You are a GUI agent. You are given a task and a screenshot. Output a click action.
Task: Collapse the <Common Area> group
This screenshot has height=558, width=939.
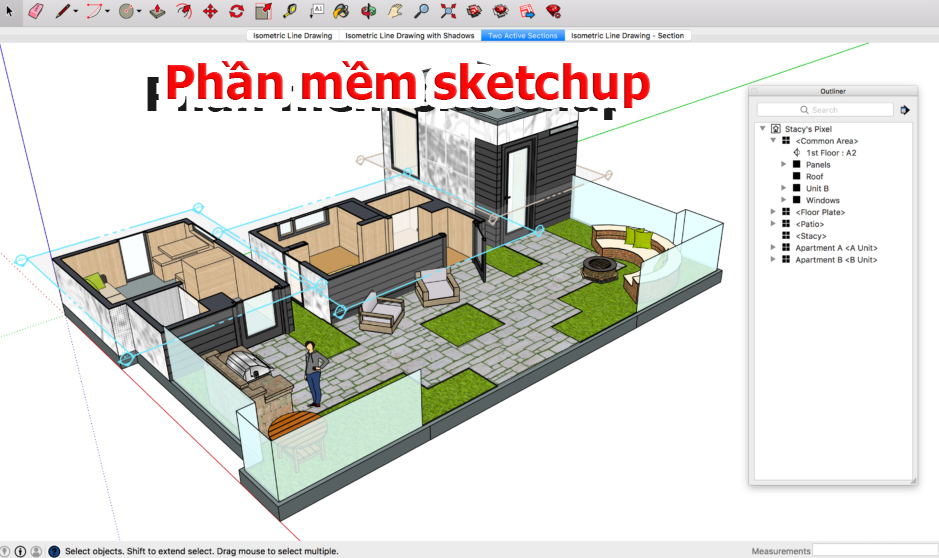click(773, 140)
